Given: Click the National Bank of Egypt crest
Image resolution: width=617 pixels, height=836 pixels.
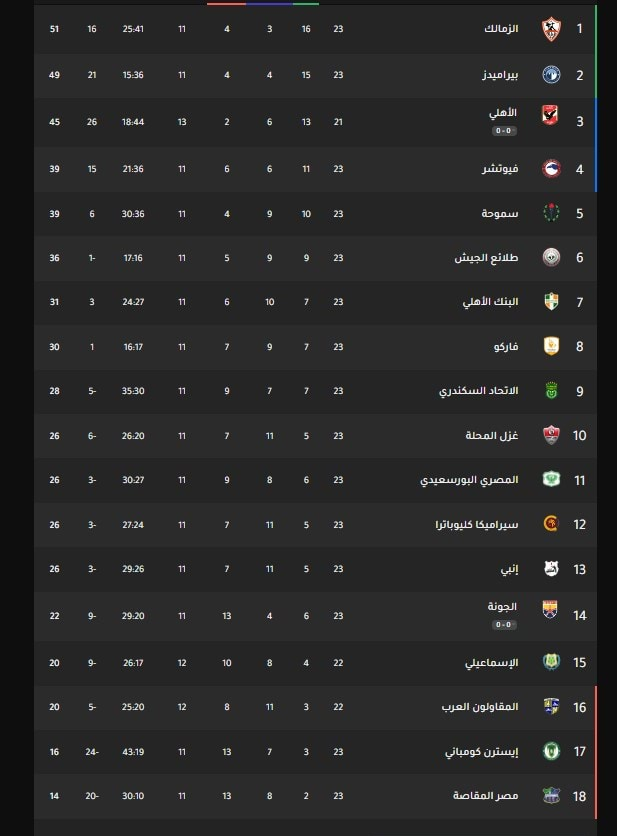Looking at the screenshot, I should 551,301.
